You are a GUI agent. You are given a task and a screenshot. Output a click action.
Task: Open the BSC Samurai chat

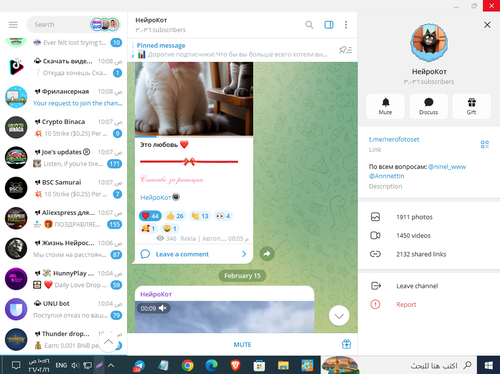coord(63,188)
